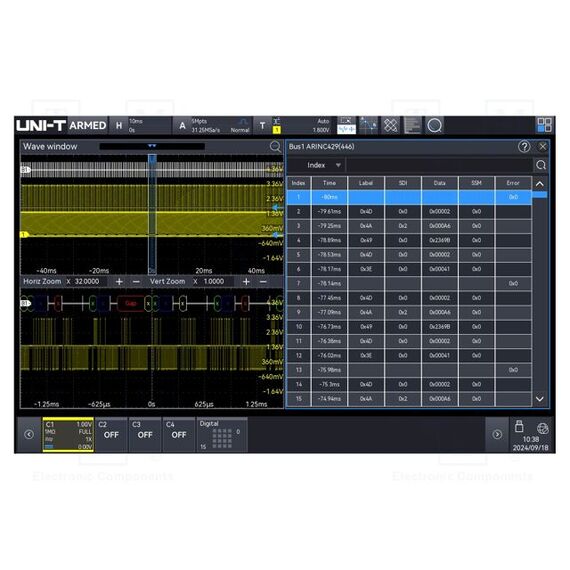Open the T trigger settings menu
The image size is (570, 570).
[x=262, y=126]
